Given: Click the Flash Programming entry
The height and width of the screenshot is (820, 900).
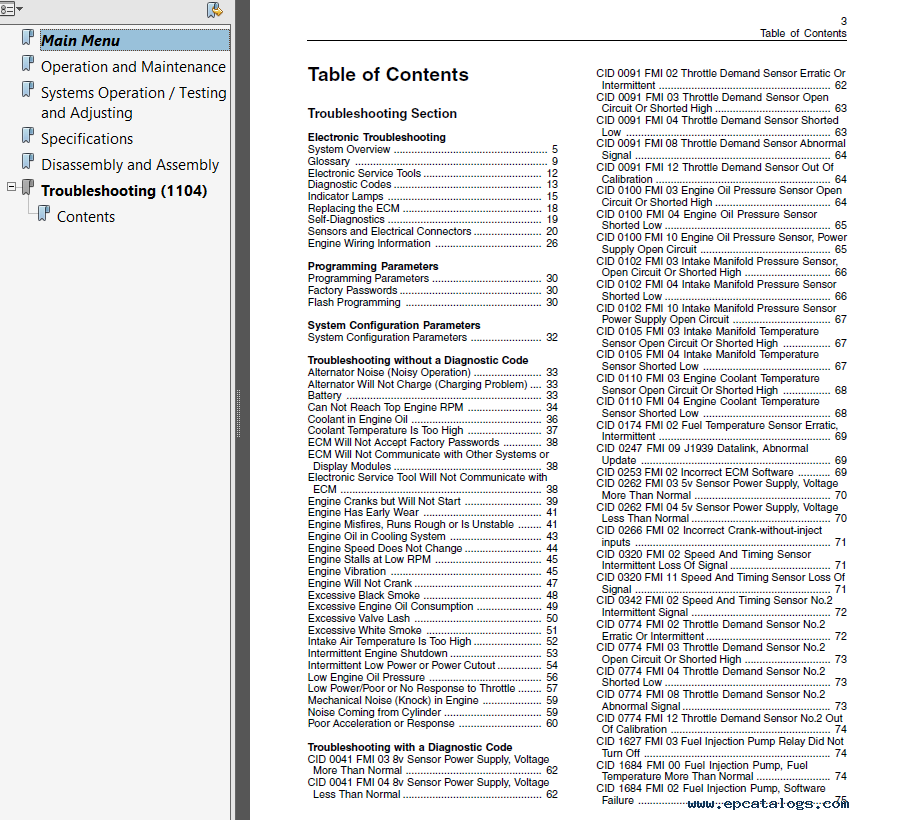Looking at the screenshot, I should [x=432, y=302].
